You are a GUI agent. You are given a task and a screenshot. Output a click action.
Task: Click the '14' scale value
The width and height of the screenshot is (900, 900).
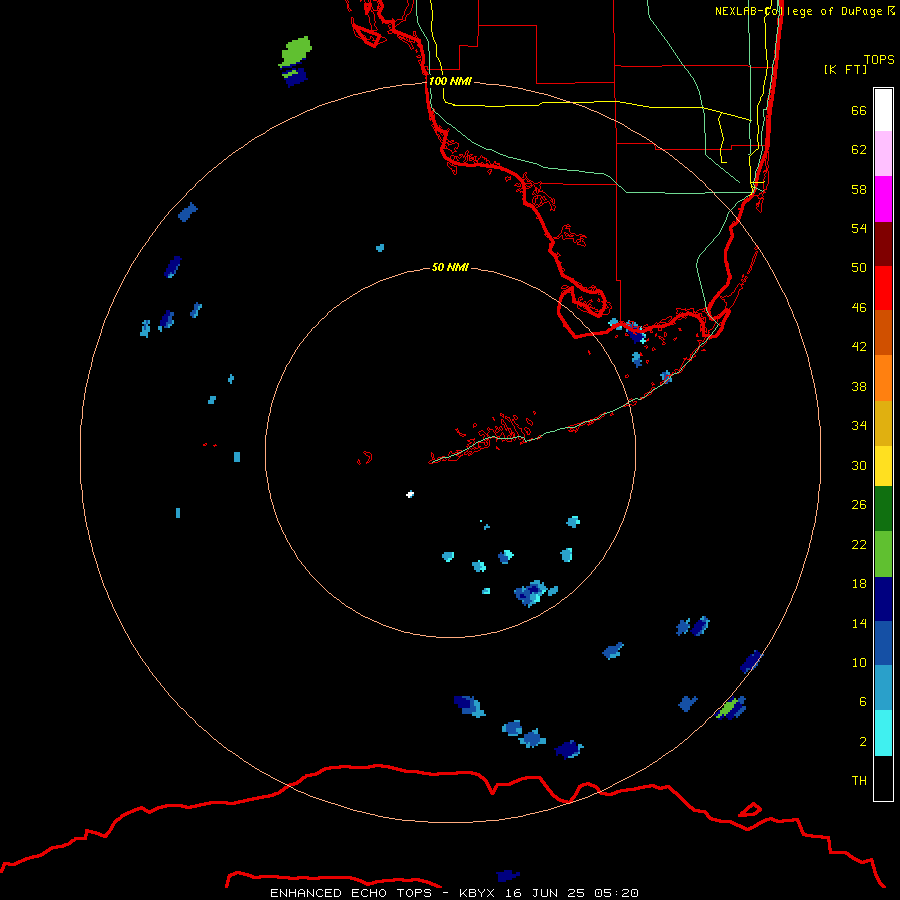859,623
